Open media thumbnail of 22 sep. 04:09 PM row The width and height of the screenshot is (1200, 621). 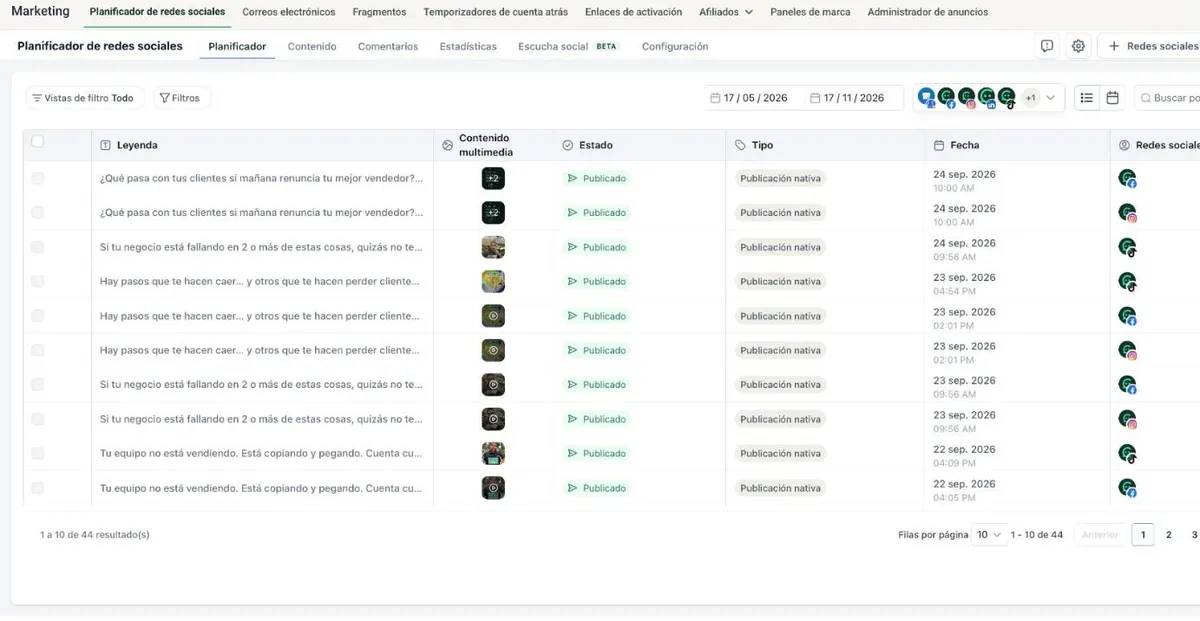493,453
